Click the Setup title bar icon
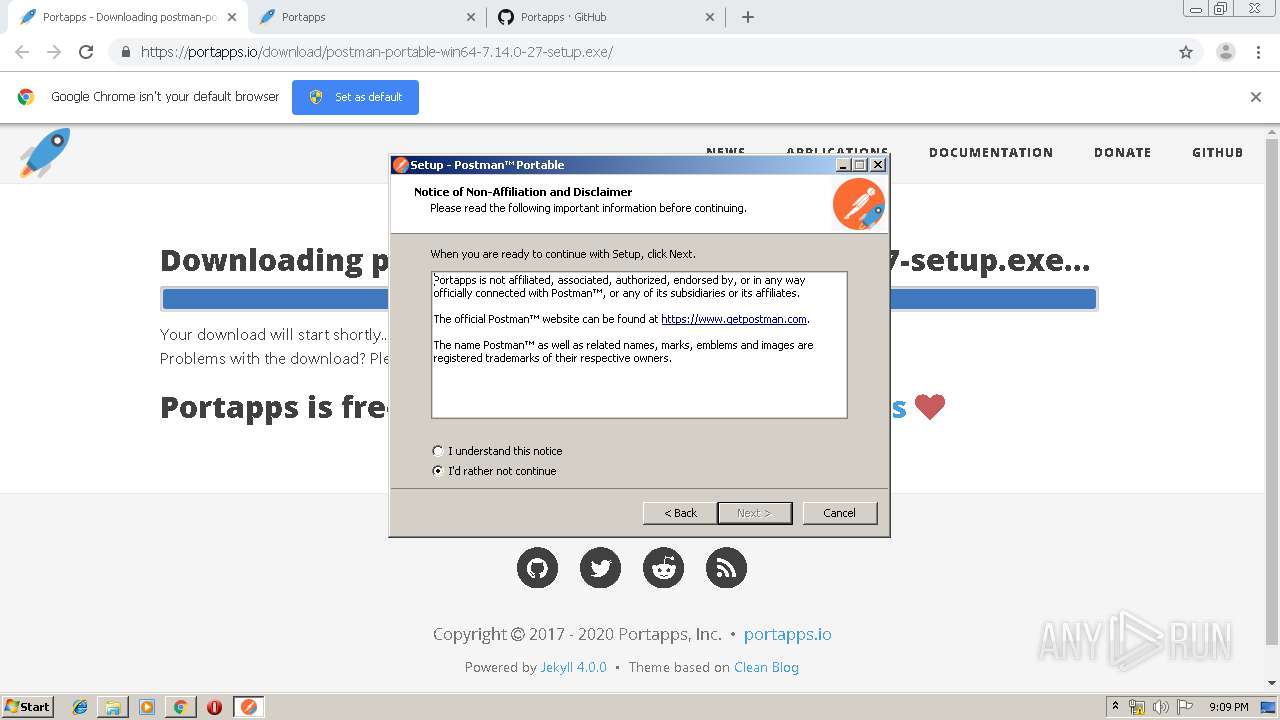Image resolution: width=1280 pixels, height=720 pixels. [x=400, y=165]
